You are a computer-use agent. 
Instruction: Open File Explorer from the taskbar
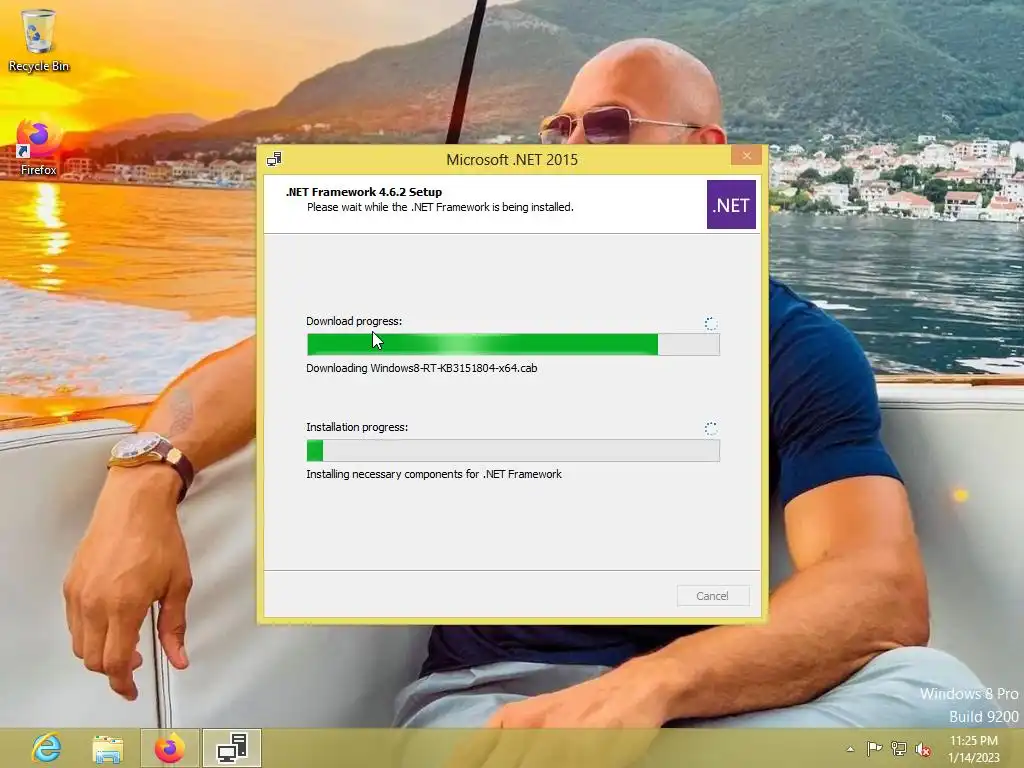108,748
